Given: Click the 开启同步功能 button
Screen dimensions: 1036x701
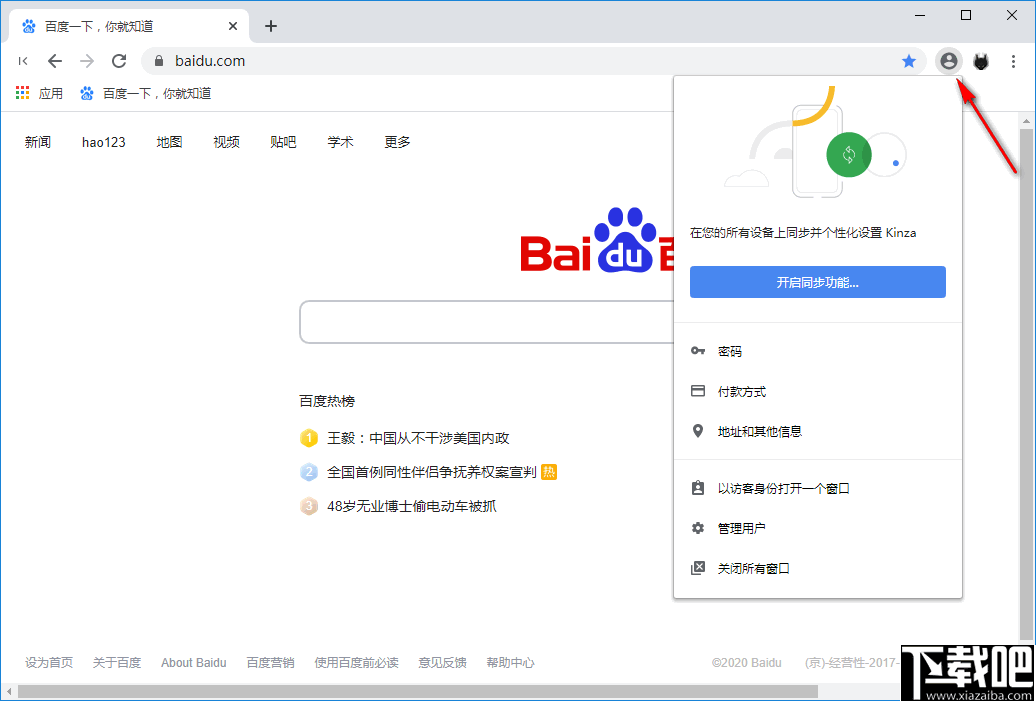Looking at the screenshot, I should (818, 282).
